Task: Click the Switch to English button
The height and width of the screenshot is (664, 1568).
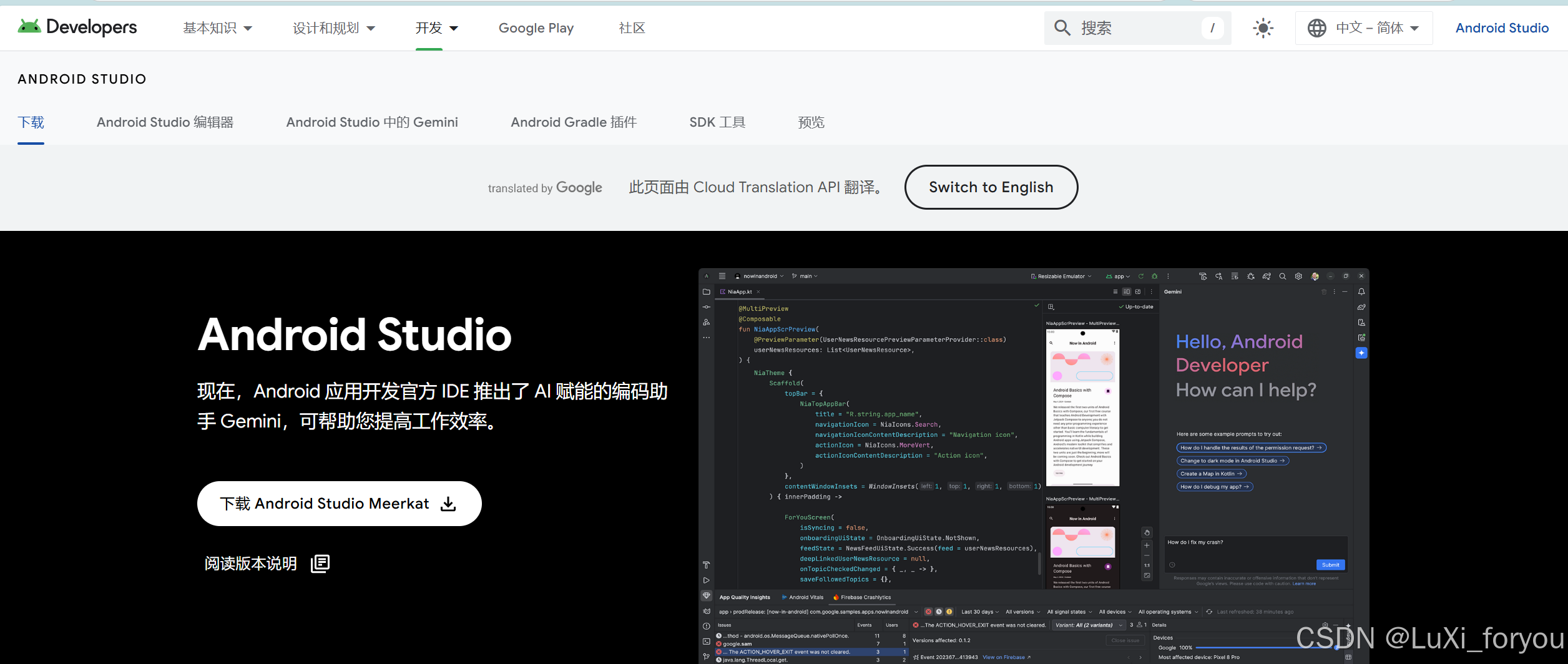Action: point(991,187)
